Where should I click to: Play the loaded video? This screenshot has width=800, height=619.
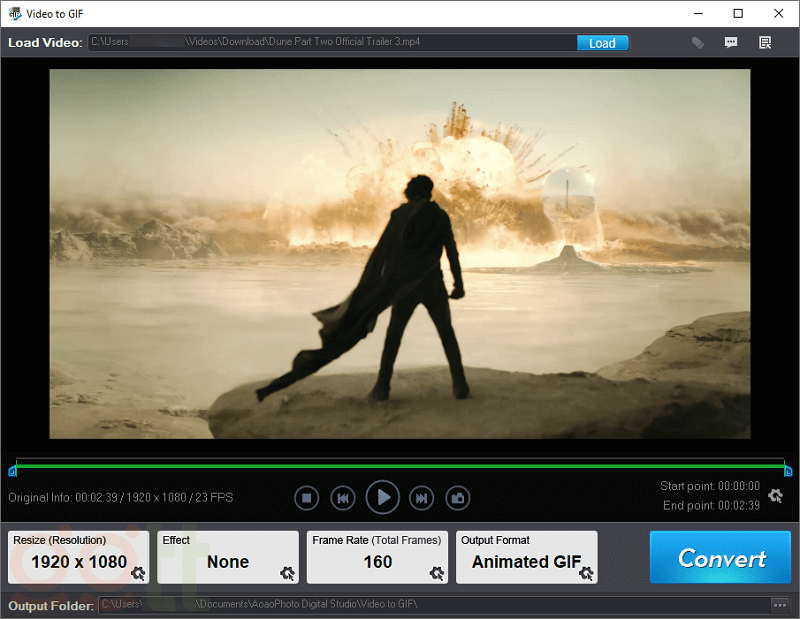[382, 497]
